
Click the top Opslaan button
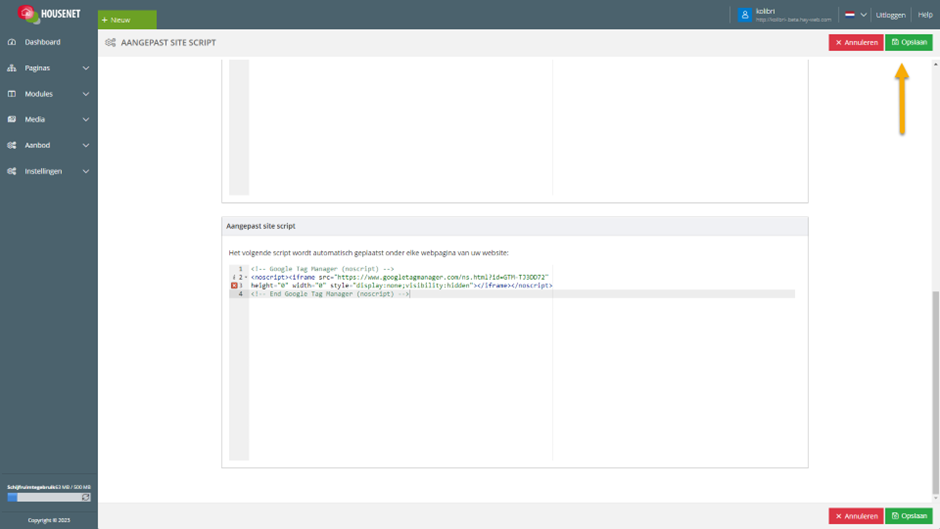[909, 43]
